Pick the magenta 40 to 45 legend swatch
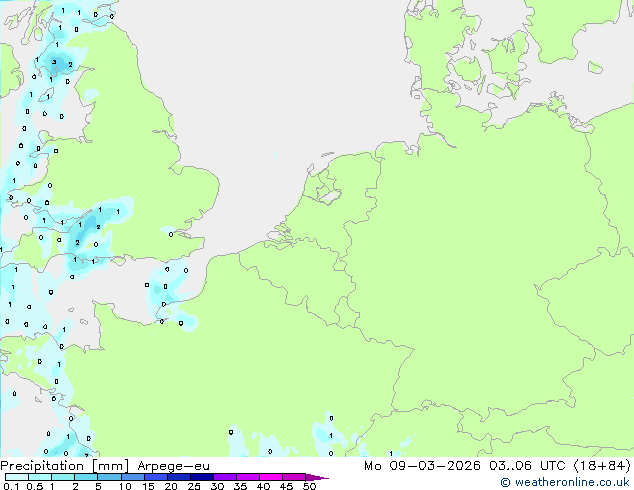Viewport: 634px width, 490px height. click(x=271, y=477)
